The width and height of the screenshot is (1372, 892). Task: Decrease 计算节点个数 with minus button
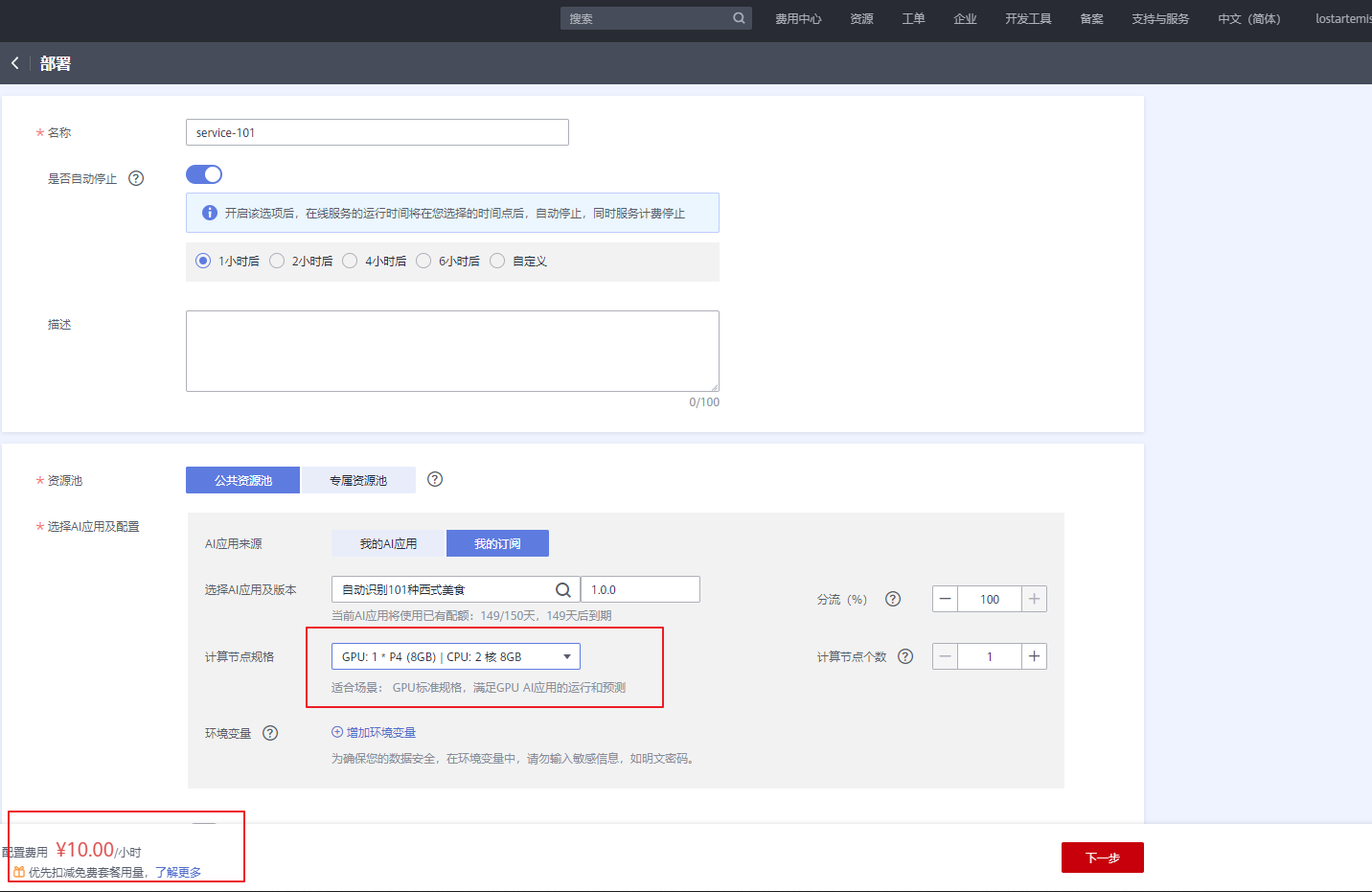pos(946,656)
